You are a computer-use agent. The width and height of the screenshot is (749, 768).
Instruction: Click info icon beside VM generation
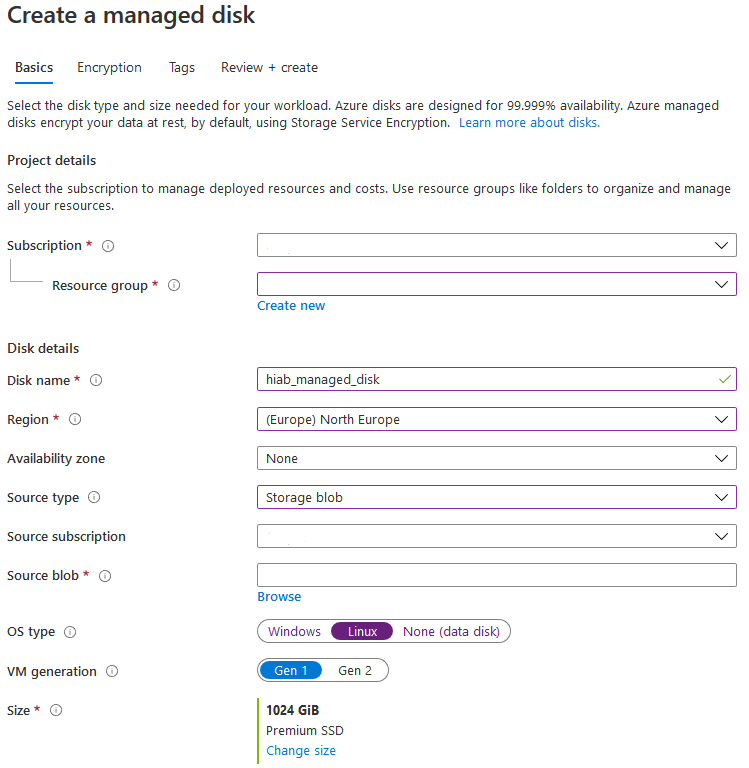(112, 672)
